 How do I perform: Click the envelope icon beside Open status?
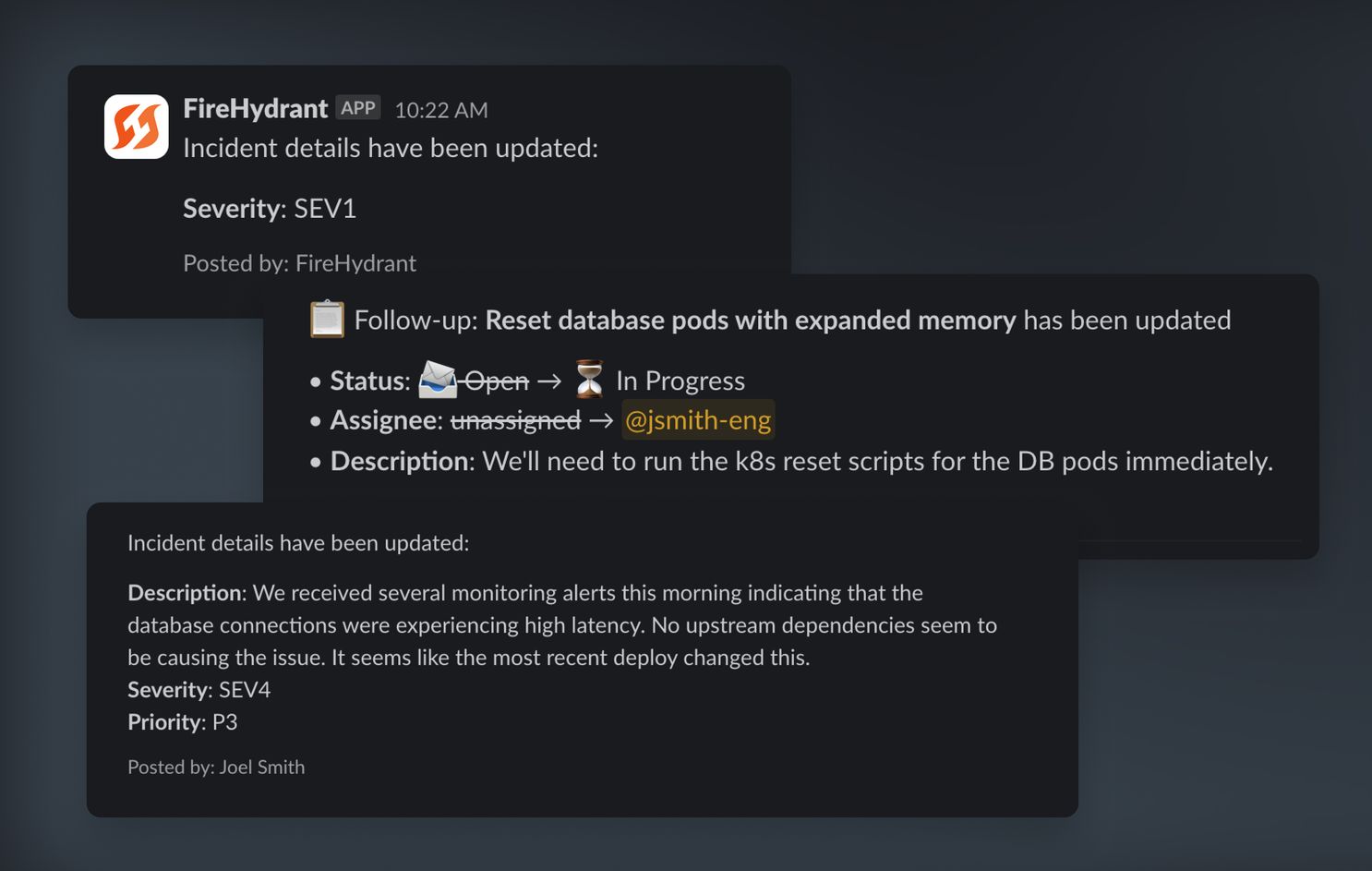438,380
